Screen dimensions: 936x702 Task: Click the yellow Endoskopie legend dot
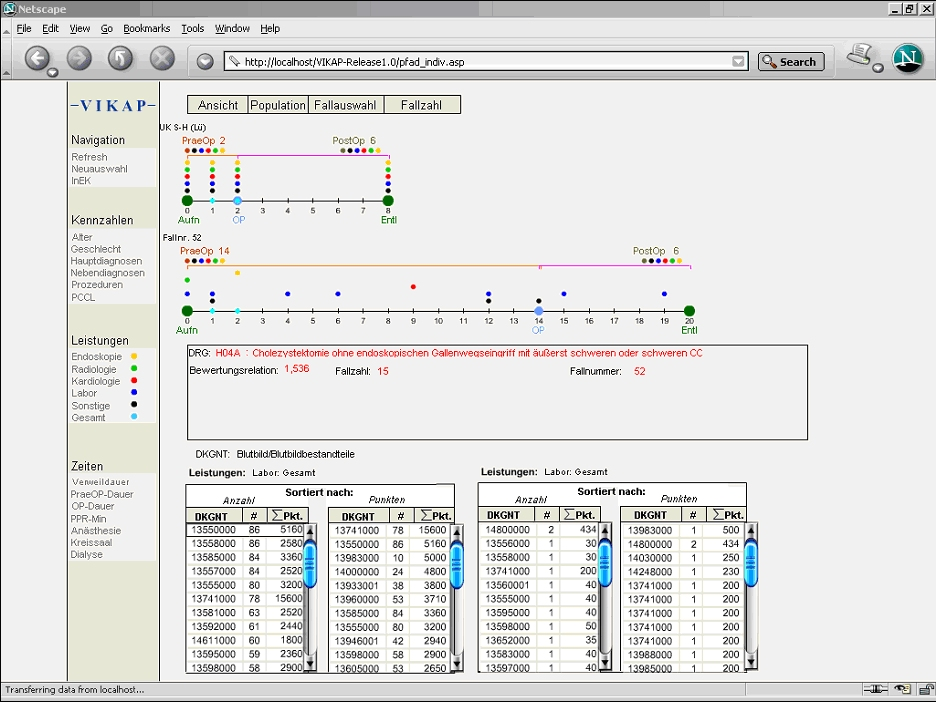tap(134, 356)
